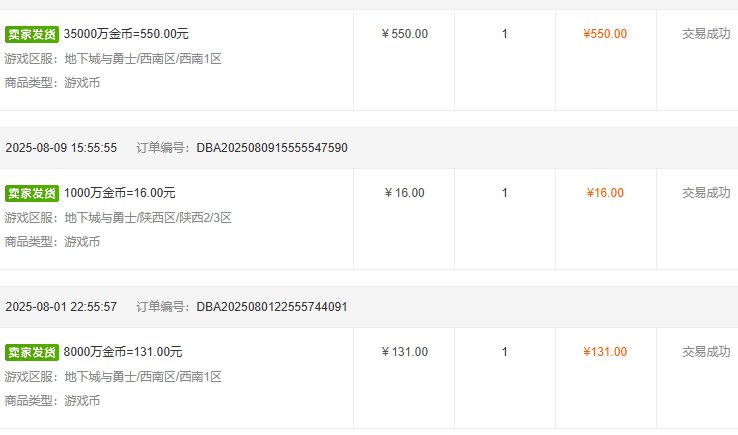Open the 8000万金币=131.00元 item title

click(123, 352)
